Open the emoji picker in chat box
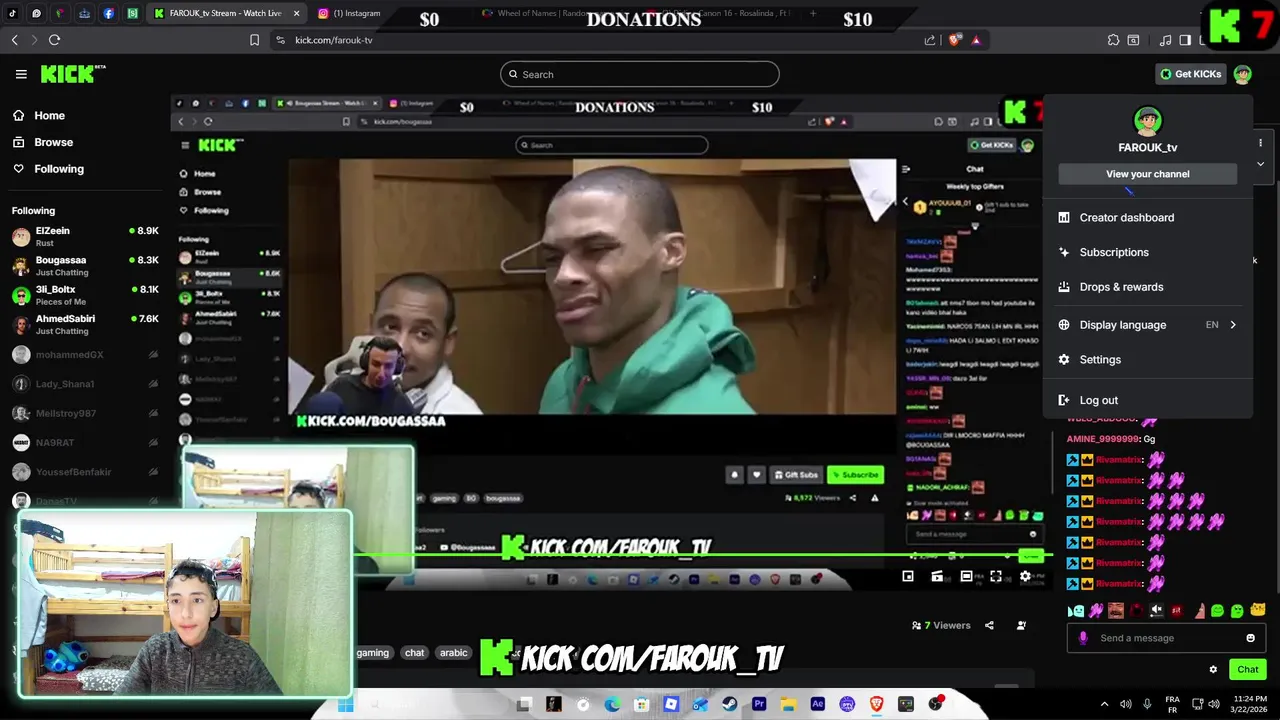 coord(1250,638)
